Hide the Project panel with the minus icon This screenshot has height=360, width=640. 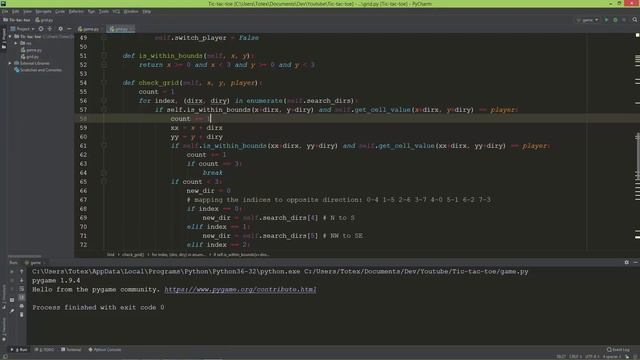tap(69, 29)
